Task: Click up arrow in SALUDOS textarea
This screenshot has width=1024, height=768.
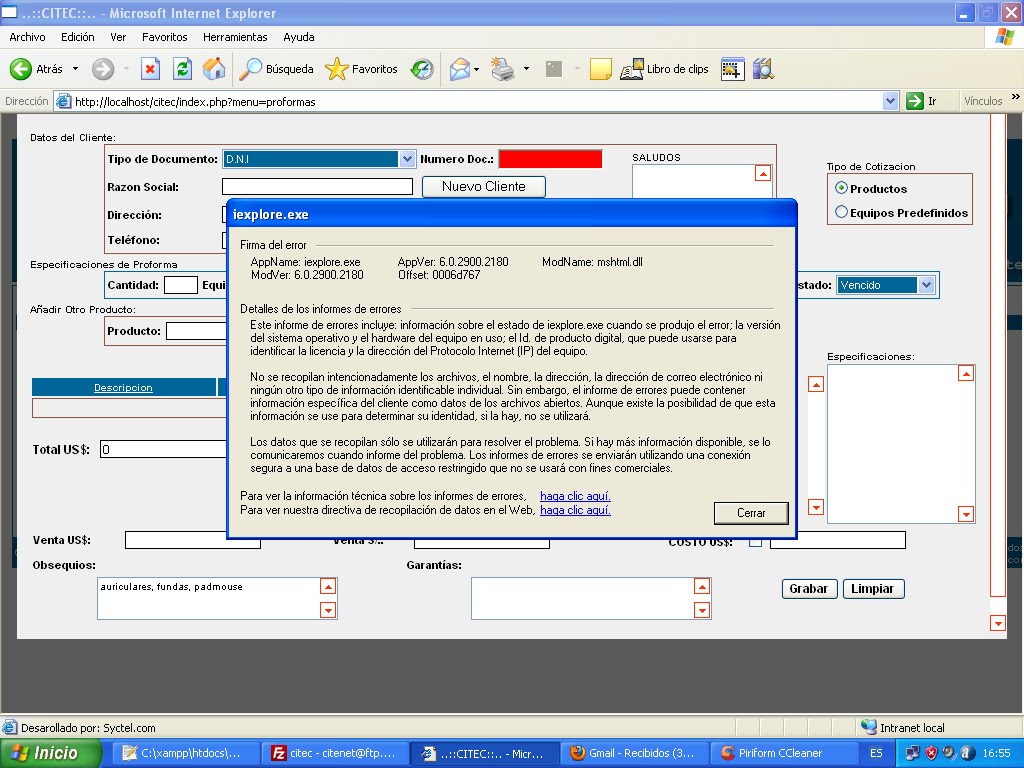Action: 763,173
